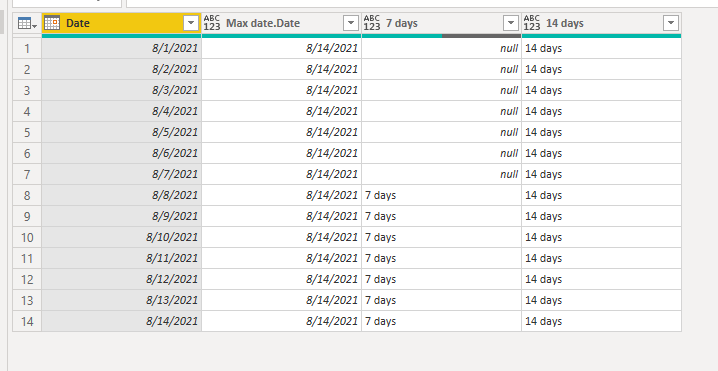The height and width of the screenshot is (371, 718).
Task: Select the 7 days column header
Action: (441, 23)
